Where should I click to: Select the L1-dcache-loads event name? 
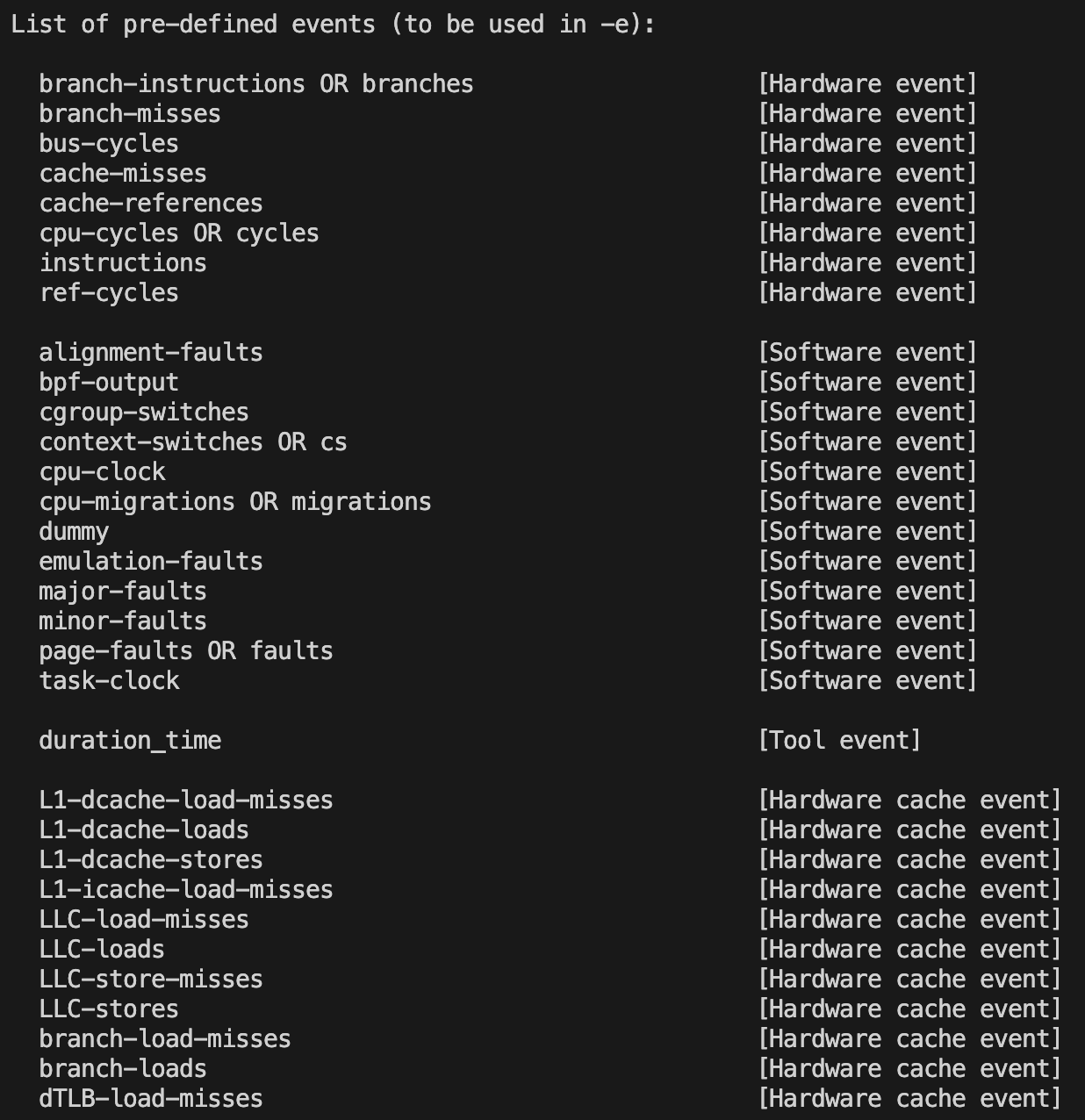143,830
